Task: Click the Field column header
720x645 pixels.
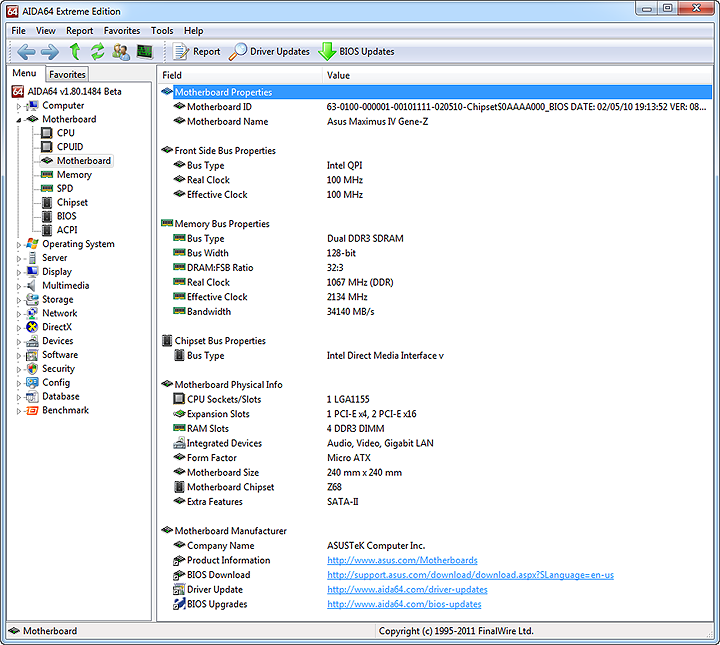Action: [240, 75]
